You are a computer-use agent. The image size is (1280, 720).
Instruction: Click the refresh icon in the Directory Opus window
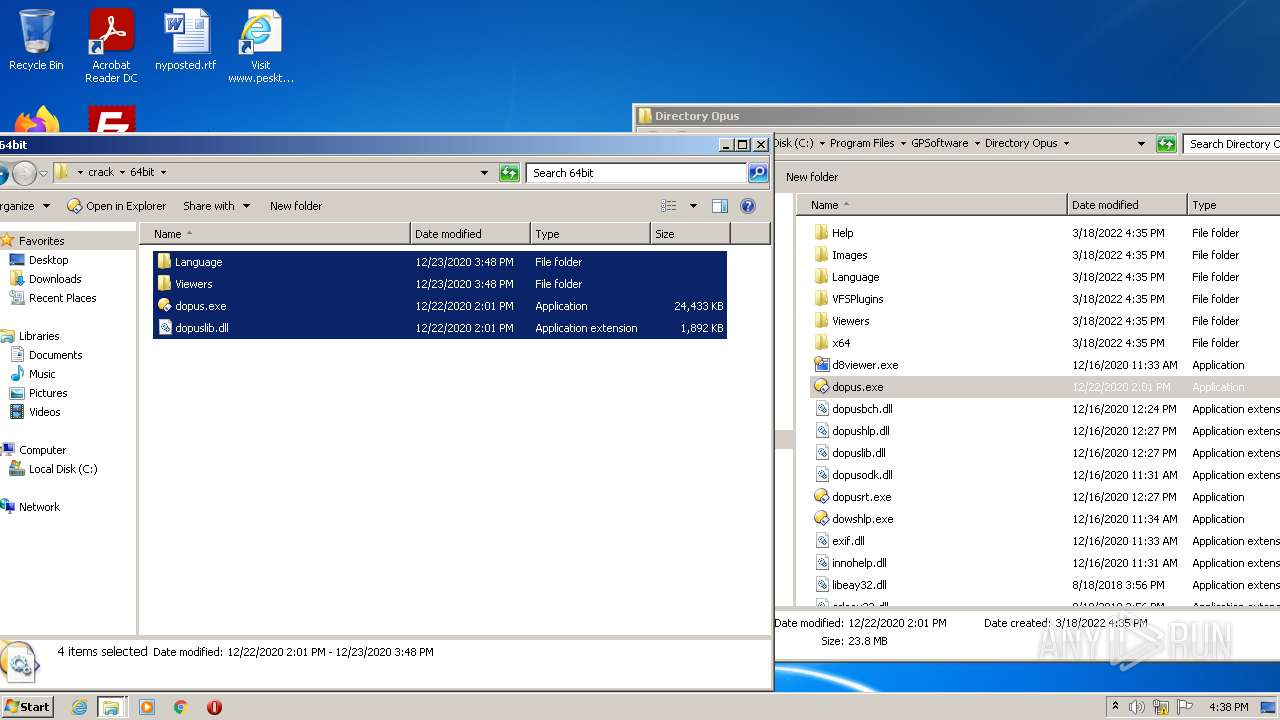coord(1165,143)
